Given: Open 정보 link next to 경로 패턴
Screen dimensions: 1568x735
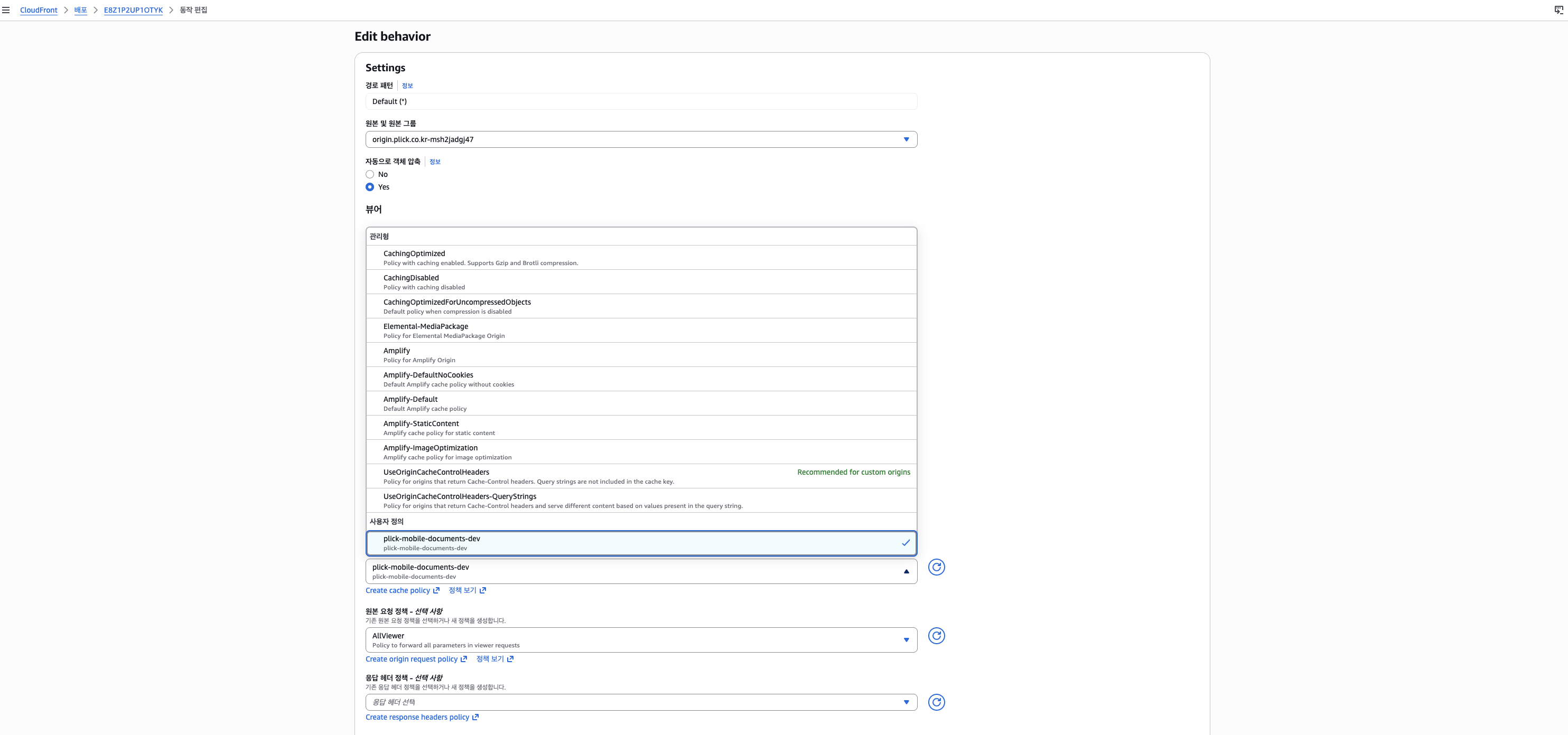Looking at the screenshot, I should (x=407, y=86).
